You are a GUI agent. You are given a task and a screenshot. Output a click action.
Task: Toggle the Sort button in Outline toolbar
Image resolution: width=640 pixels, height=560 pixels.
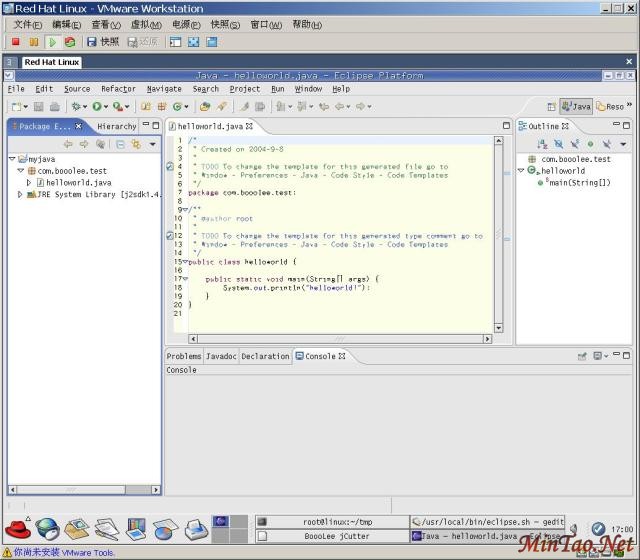pyautogui.click(x=543, y=145)
